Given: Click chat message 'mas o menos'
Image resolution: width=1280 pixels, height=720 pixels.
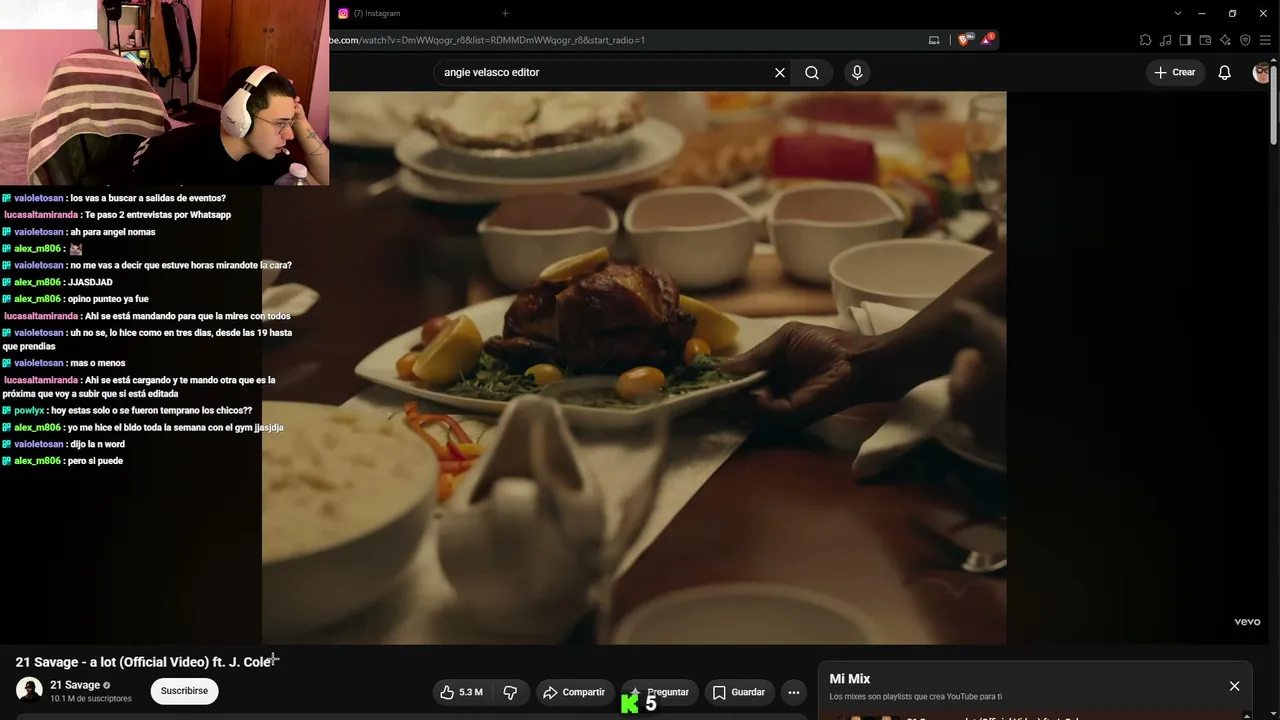Looking at the screenshot, I should pyautogui.click(x=98, y=363).
